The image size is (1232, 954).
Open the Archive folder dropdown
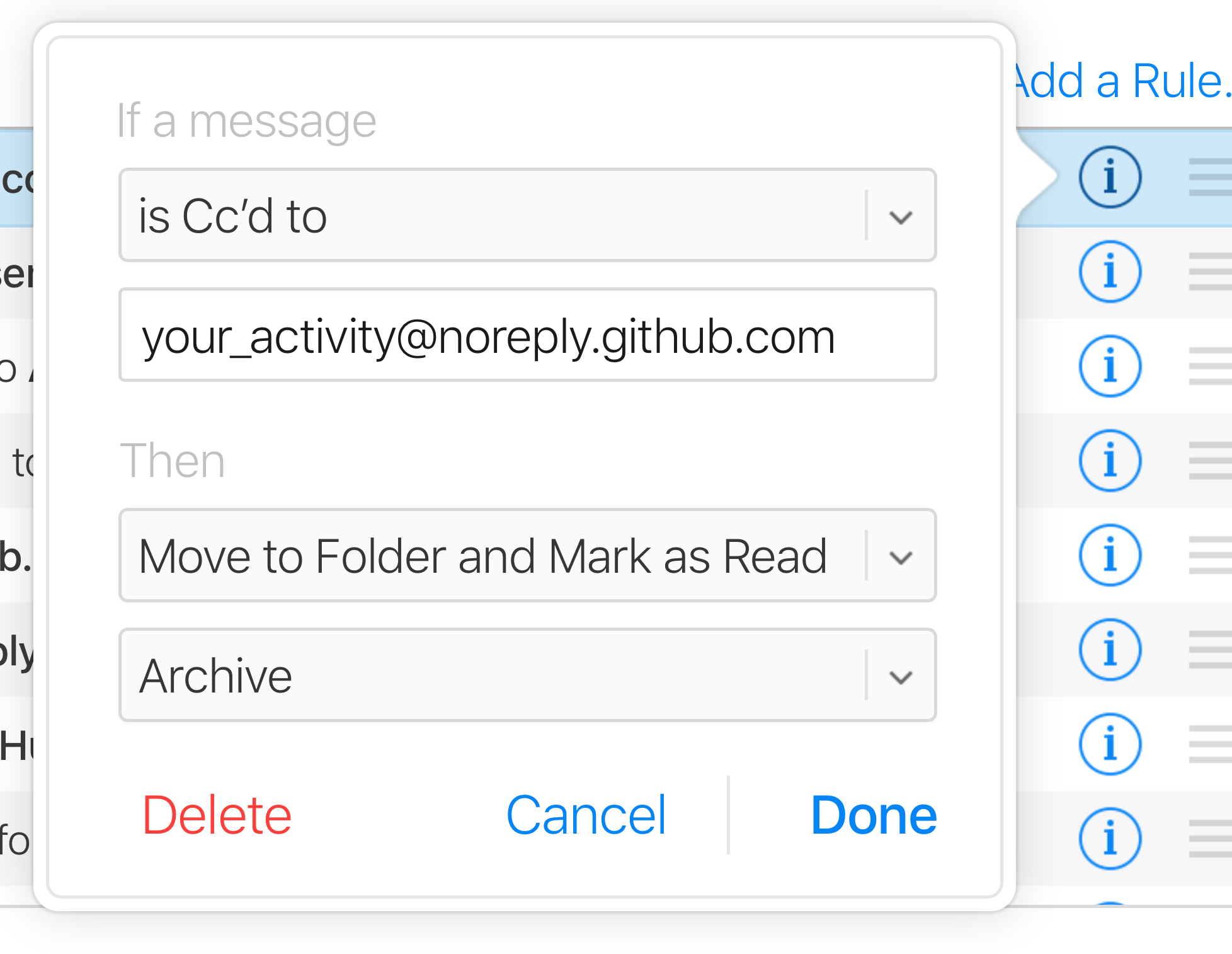(x=527, y=675)
